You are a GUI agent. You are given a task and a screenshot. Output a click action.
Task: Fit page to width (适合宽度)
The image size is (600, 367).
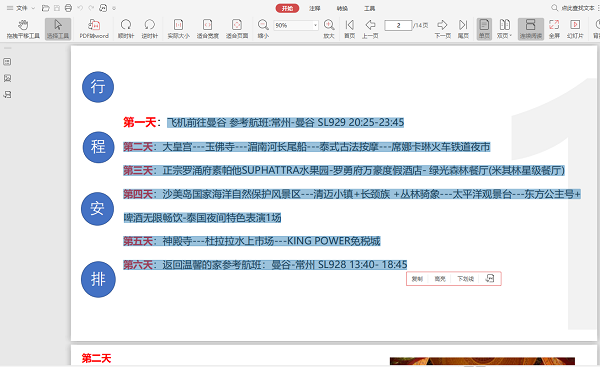[207, 29]
